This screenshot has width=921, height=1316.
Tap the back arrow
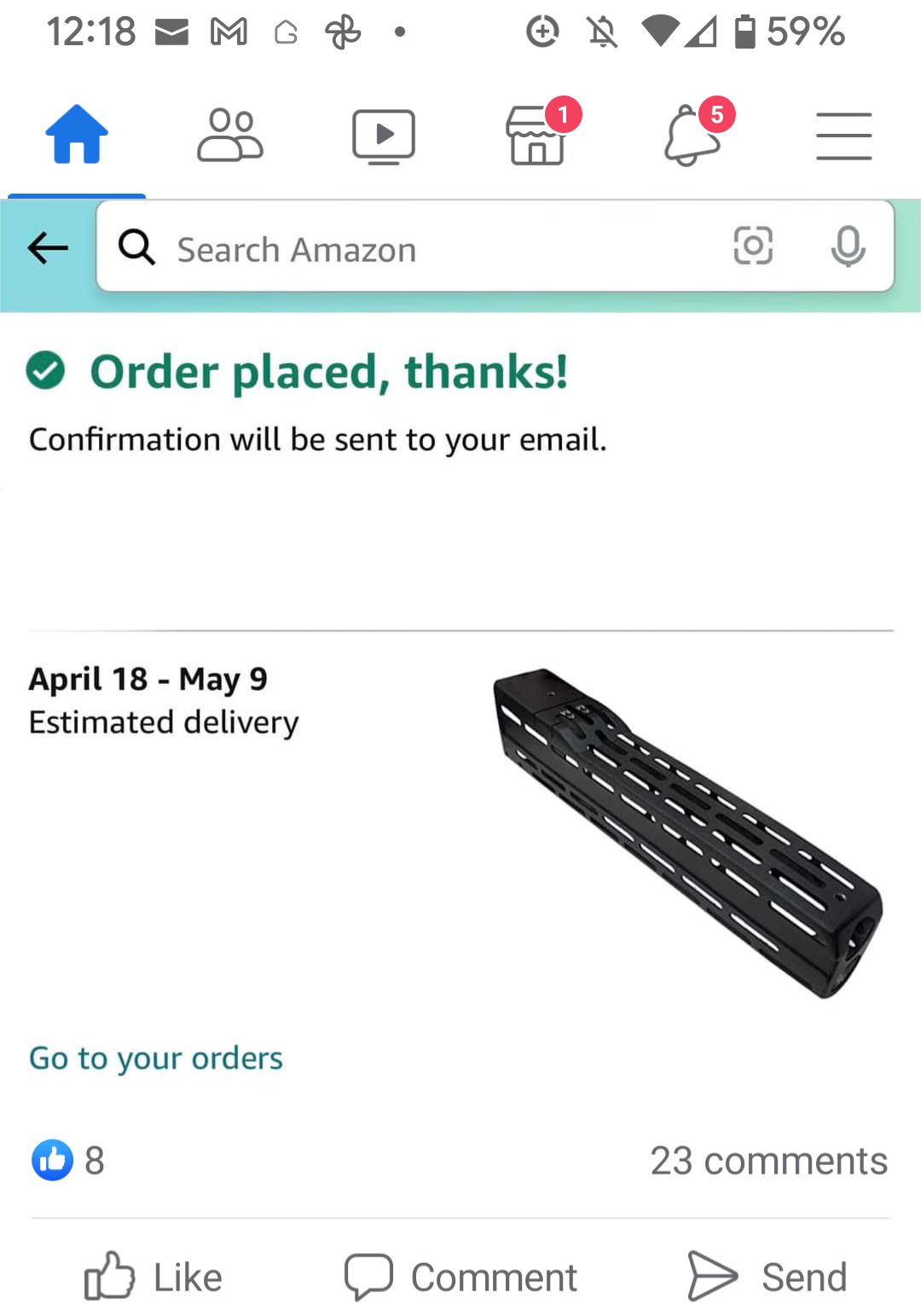coord(48,248)
